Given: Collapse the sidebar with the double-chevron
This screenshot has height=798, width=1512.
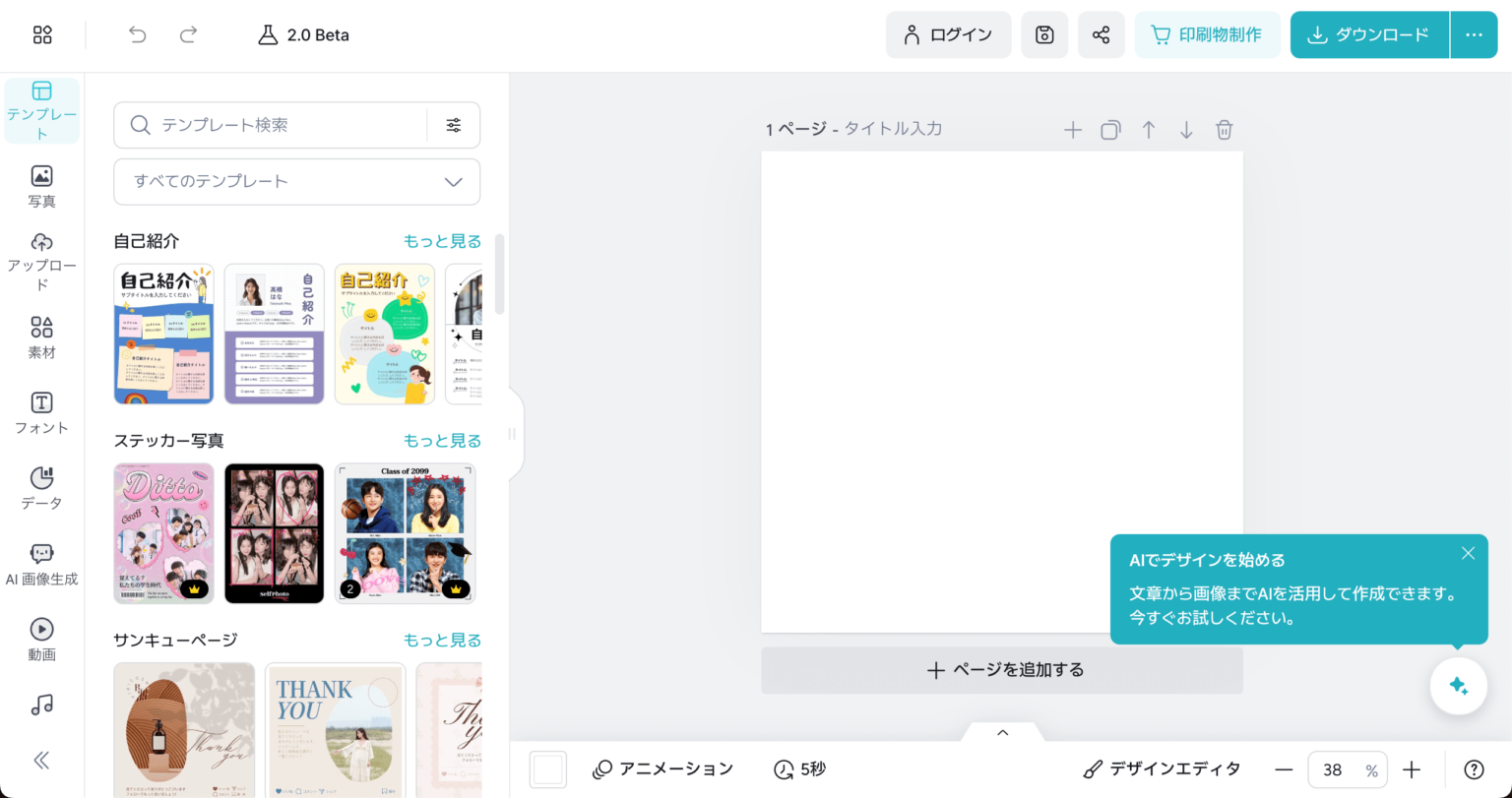Looking at the screenshot, I should (41, 760).
